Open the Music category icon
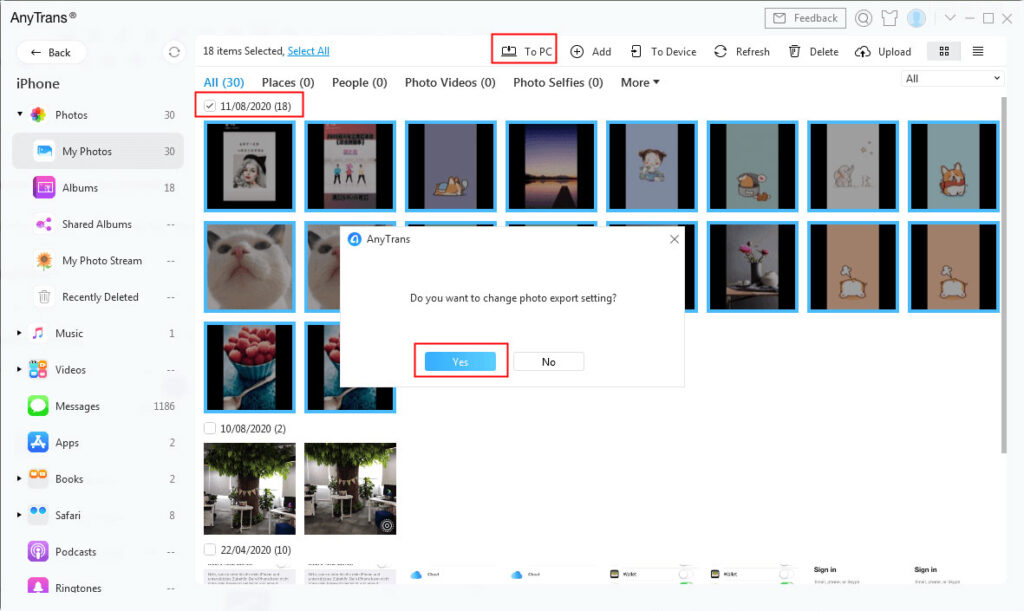This screenshot has height=611, width=1024. [x=39, y=333]
